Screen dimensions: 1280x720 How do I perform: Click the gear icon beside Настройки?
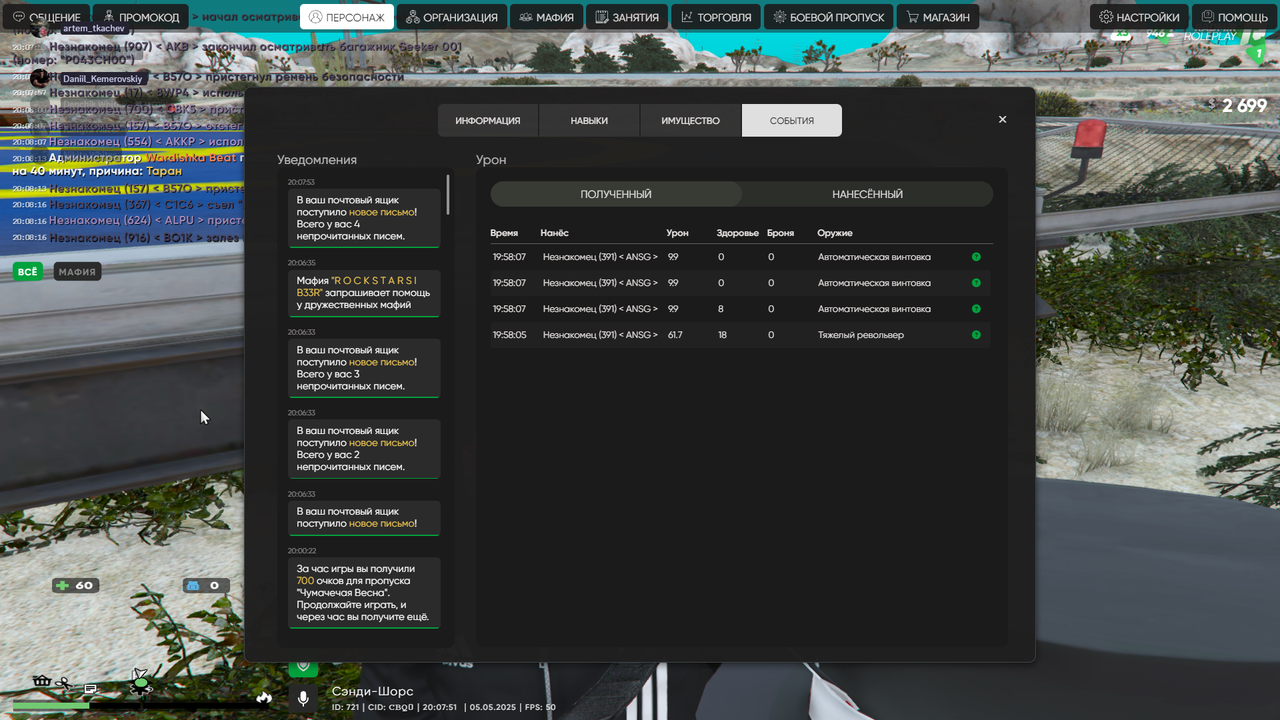[x=1106, y=17]
